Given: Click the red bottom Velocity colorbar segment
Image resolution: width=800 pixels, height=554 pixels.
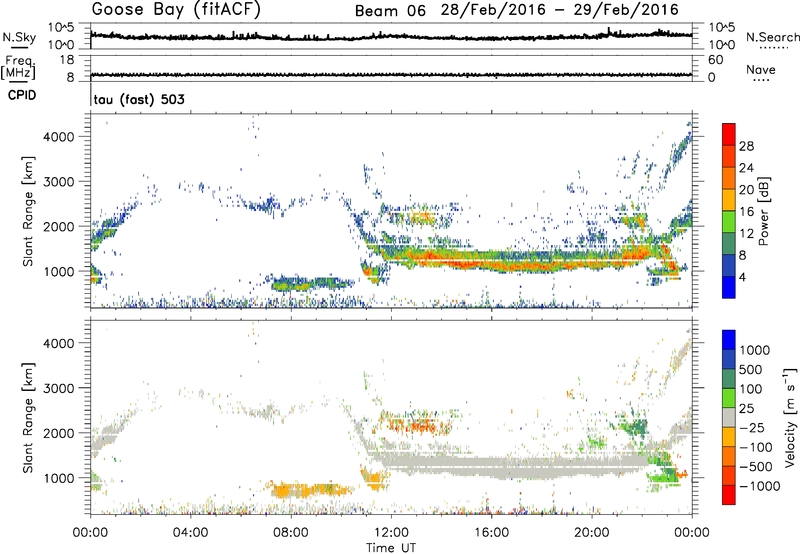Looking at the screenshot, I should click(729, 495).
